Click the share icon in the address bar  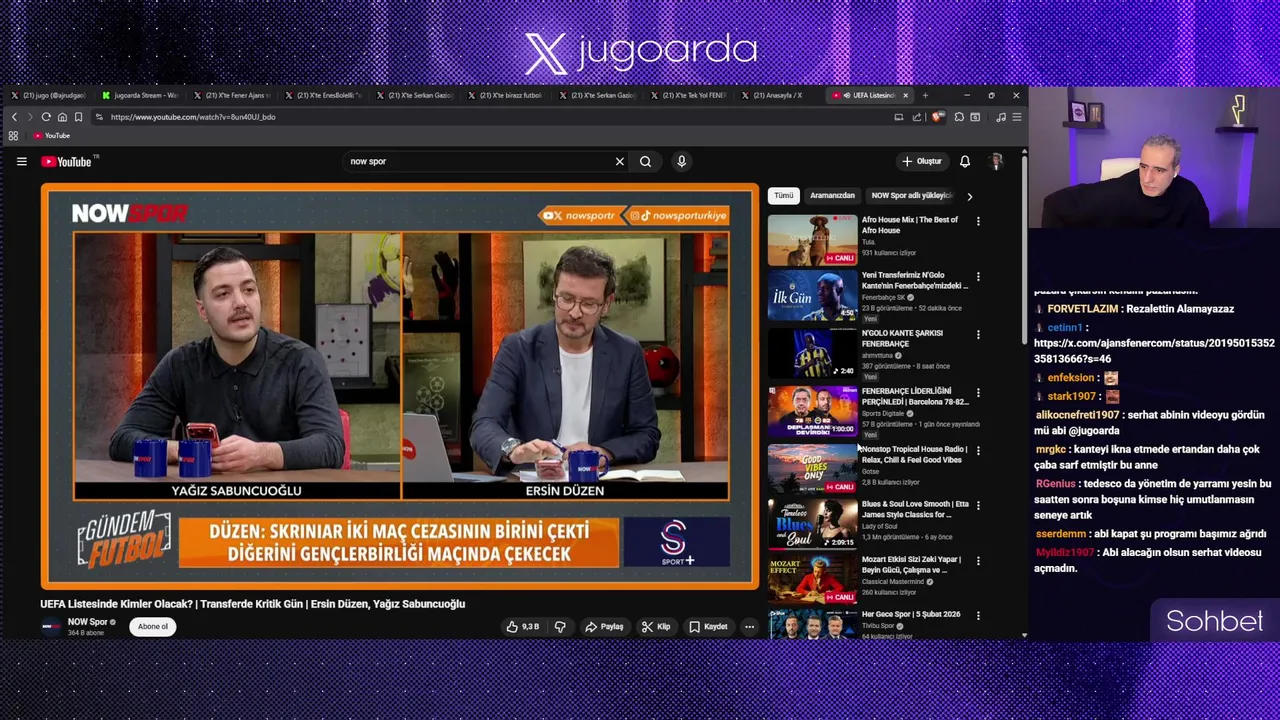[917, 117]
